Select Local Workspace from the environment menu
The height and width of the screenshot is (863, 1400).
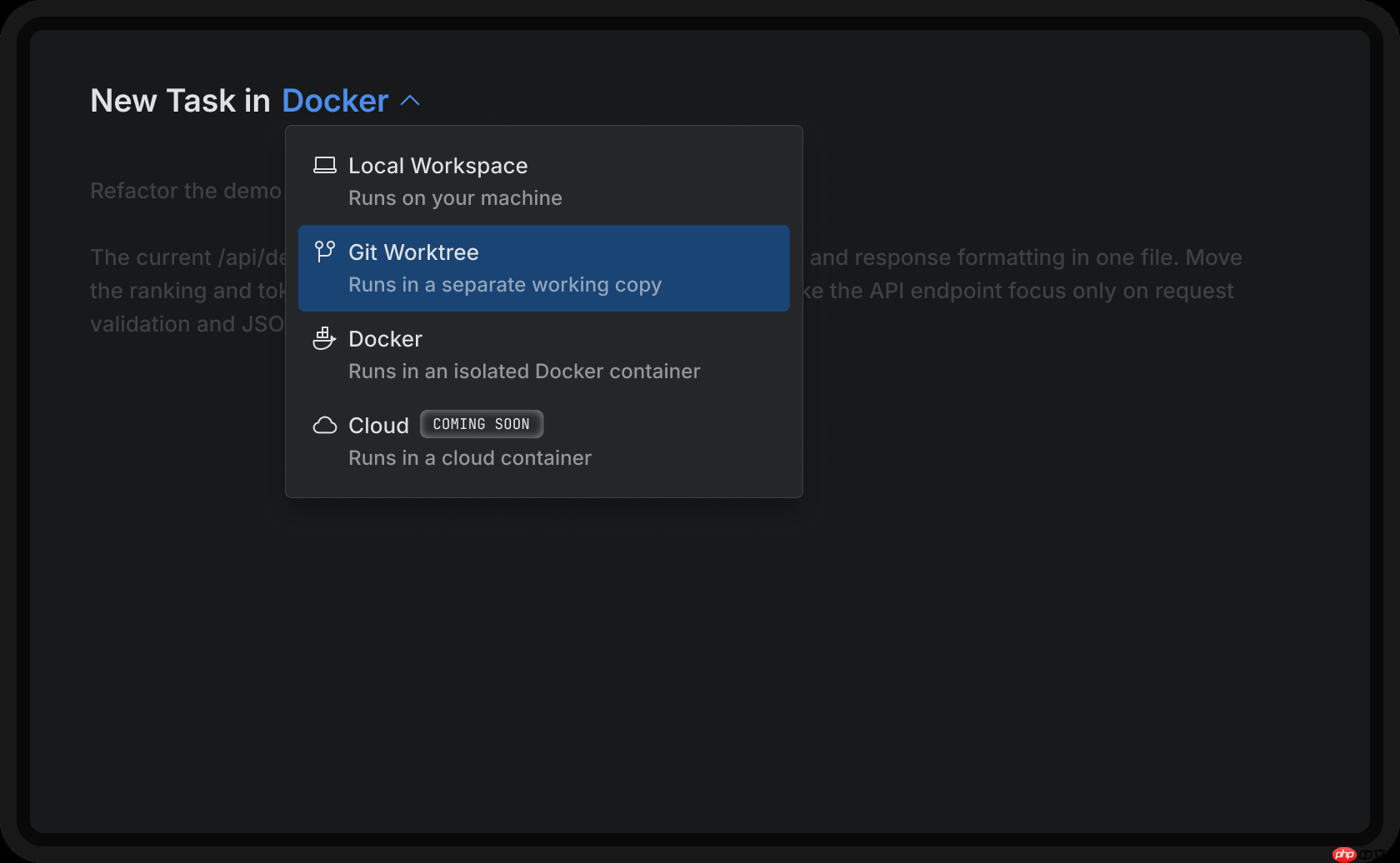[x=438, y=165]
